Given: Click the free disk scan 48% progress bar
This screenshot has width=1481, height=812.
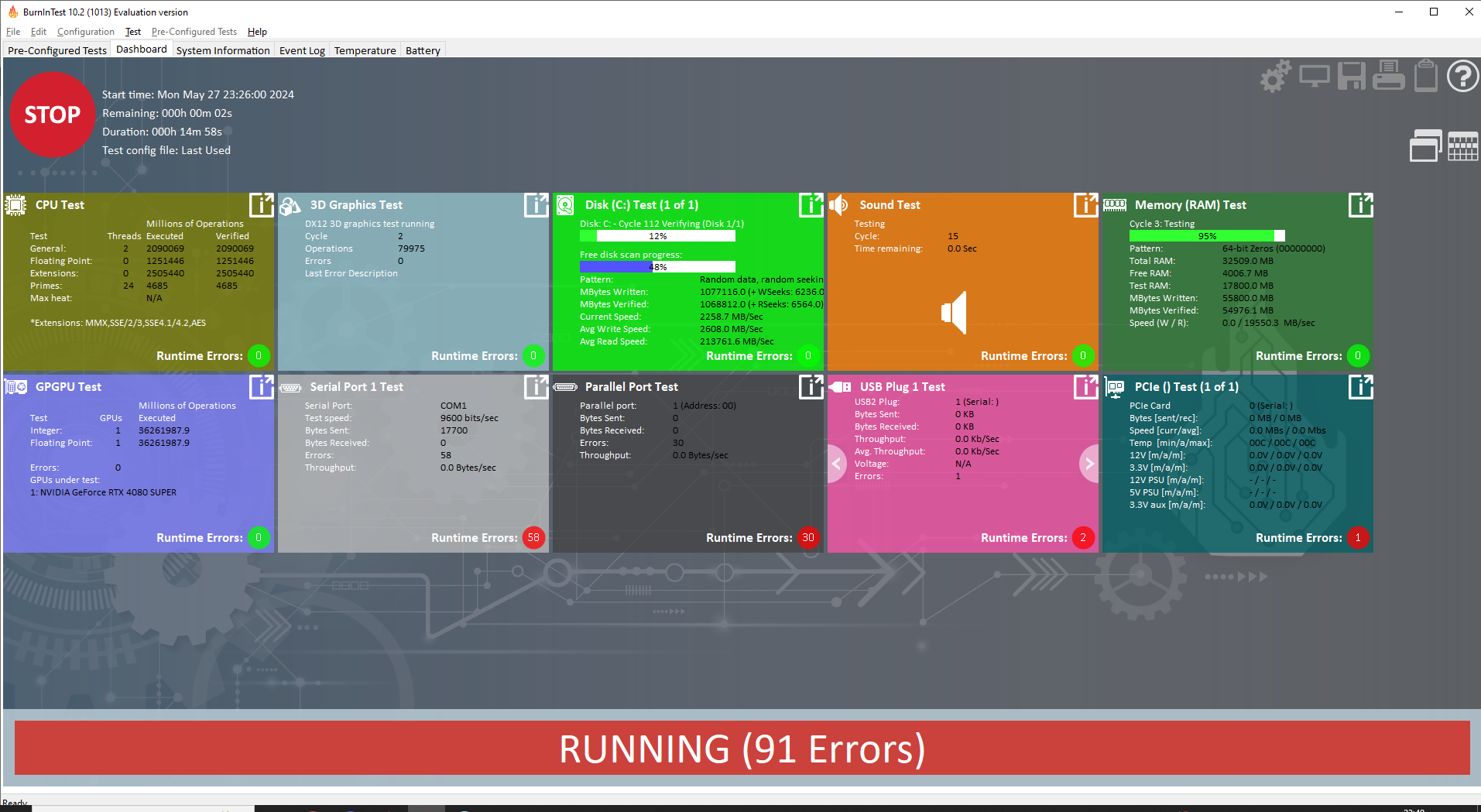Looking at the screenshot, I should click(658, 267).
